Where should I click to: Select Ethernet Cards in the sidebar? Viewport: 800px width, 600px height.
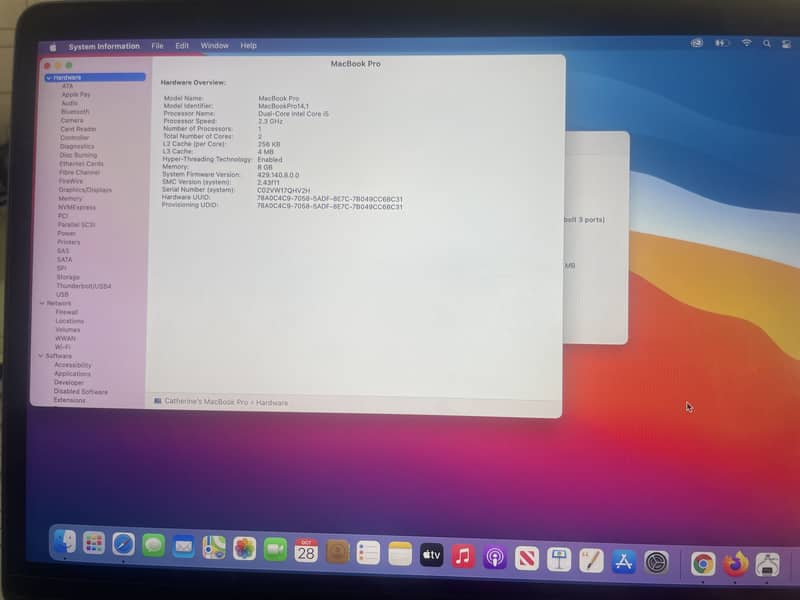81,164
